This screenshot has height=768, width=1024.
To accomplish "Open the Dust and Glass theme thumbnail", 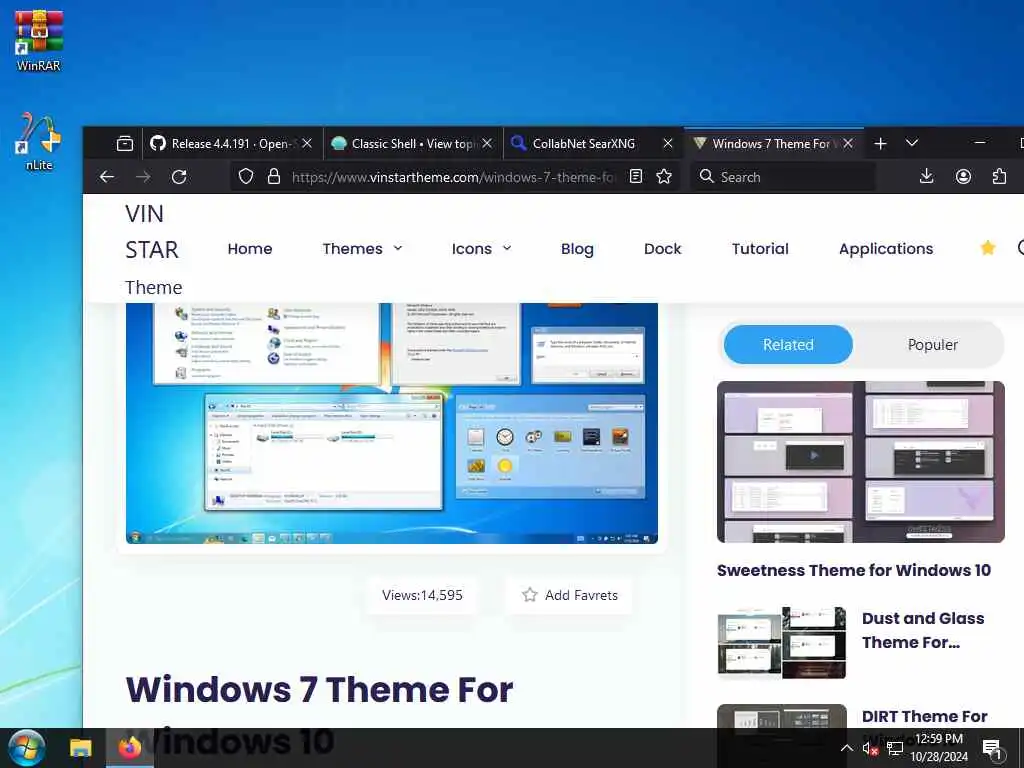I will 782,643.
